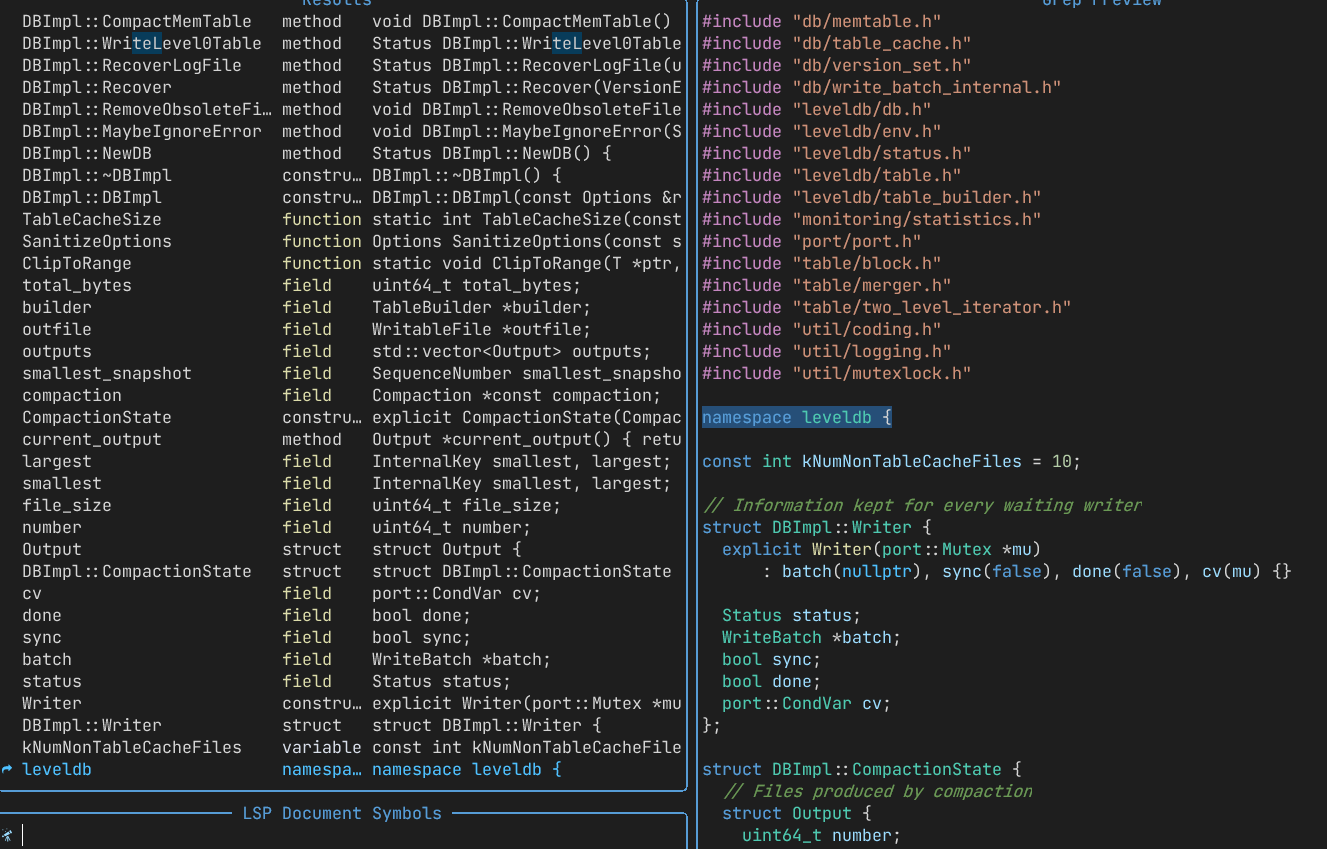Jump to SanitizeOptions function symbol
Screen dimensions: 1327x849
(x=97, y=241)
